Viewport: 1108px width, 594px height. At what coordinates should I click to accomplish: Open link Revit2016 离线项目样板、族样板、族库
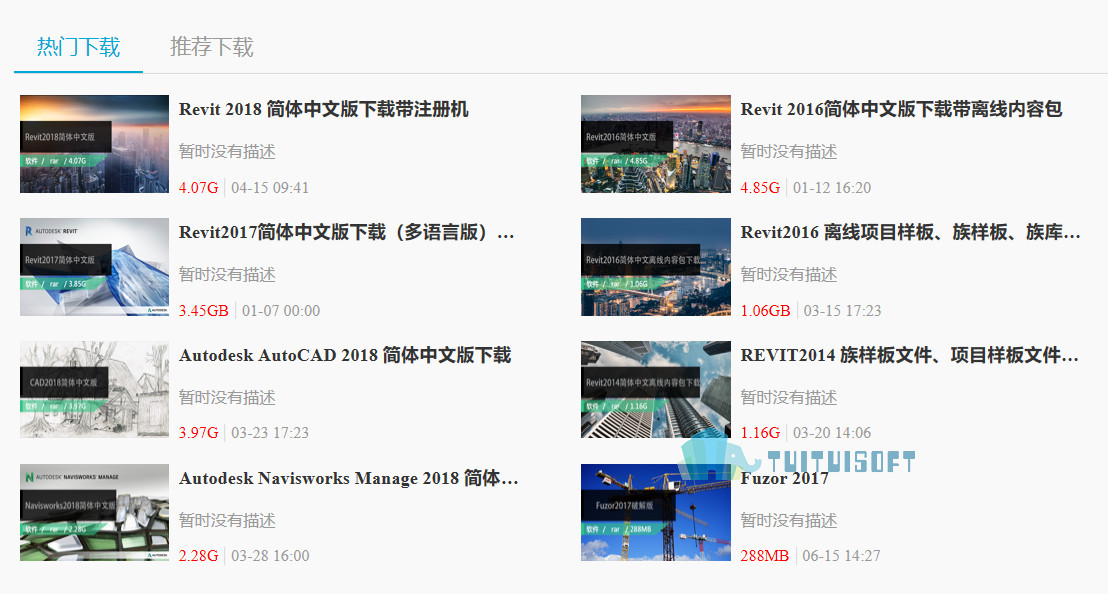(911, 232)
